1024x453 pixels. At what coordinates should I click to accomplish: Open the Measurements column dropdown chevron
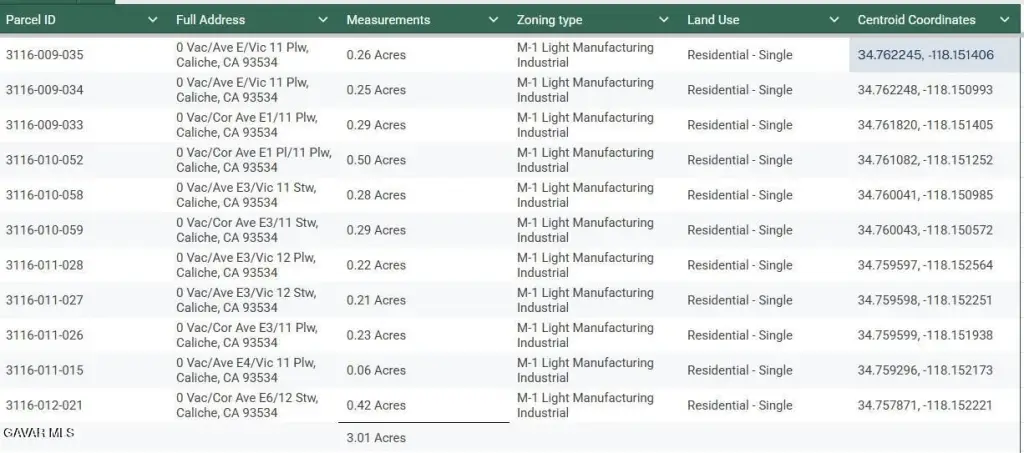point(493,20)
